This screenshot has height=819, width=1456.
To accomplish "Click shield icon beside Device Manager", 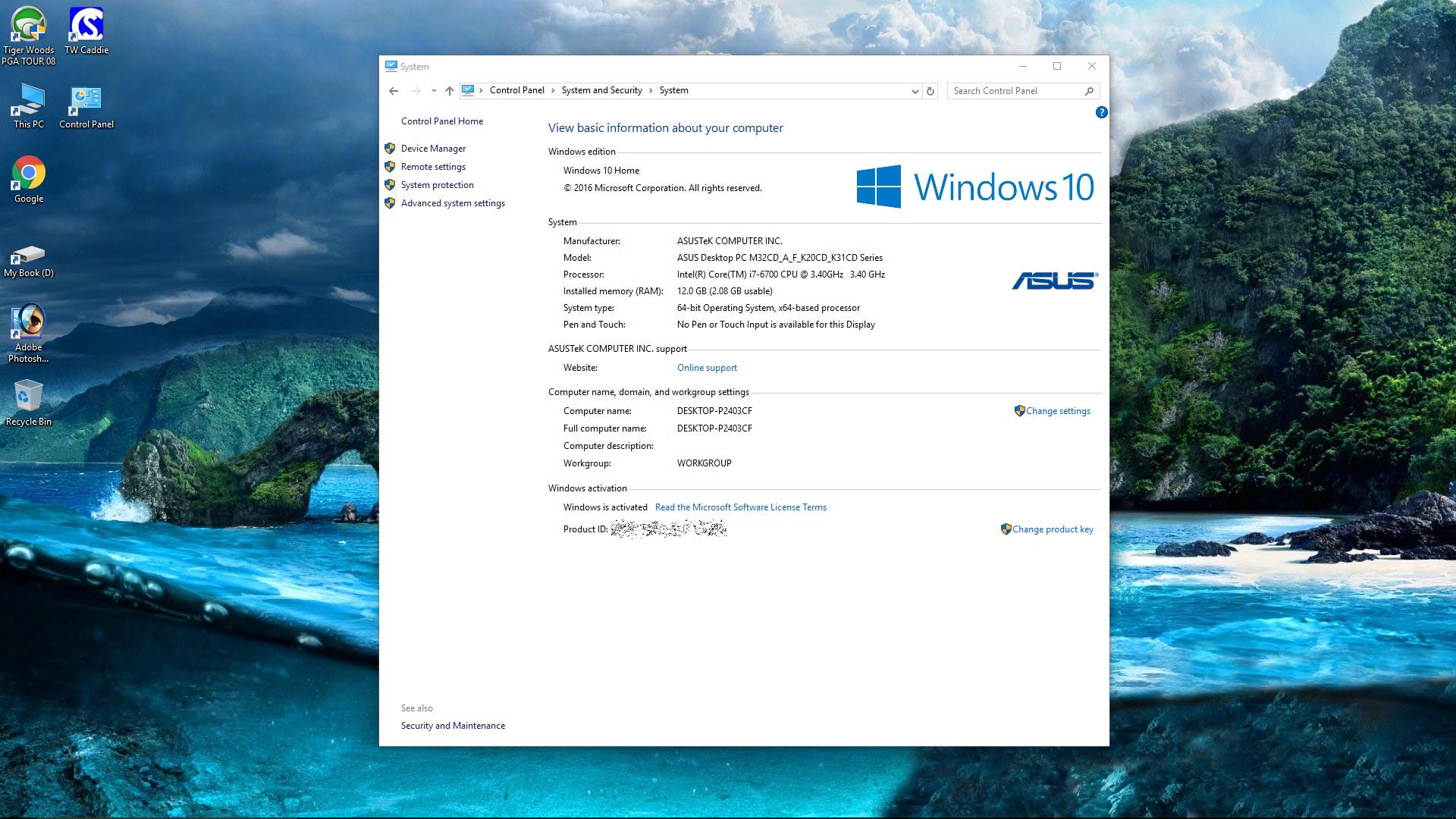I will (x=390, y=149).
